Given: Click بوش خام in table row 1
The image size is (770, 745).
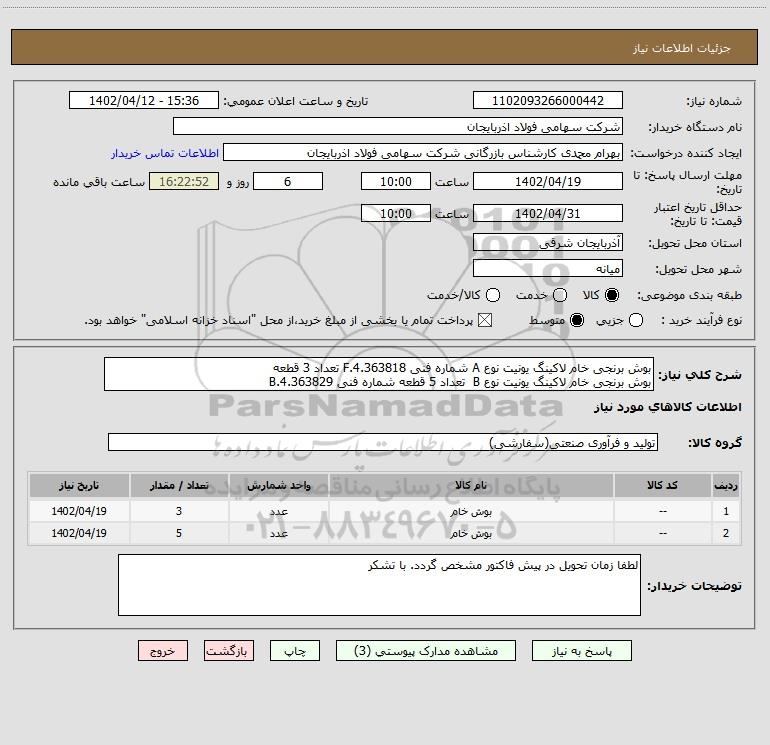Looking at the screenshot, I should pos(471,512).
